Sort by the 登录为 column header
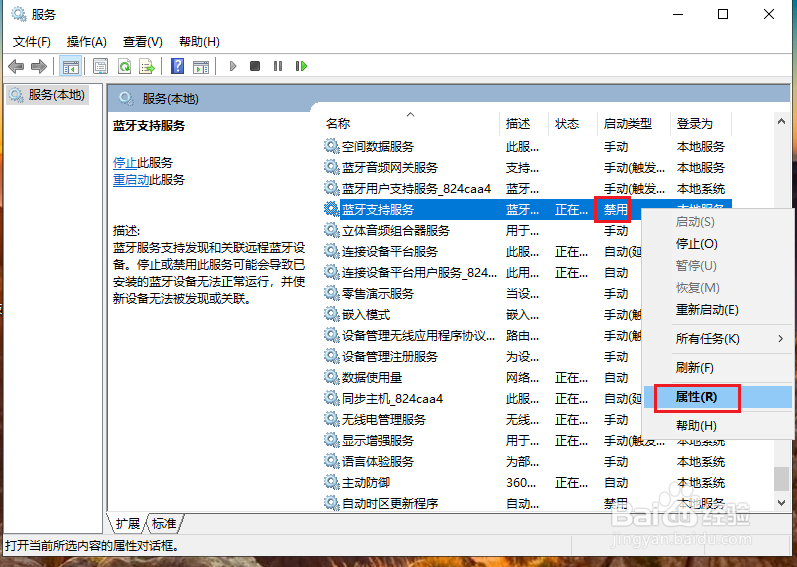The width and height of the screenshot is (797, 567). [x=701, y=123]
